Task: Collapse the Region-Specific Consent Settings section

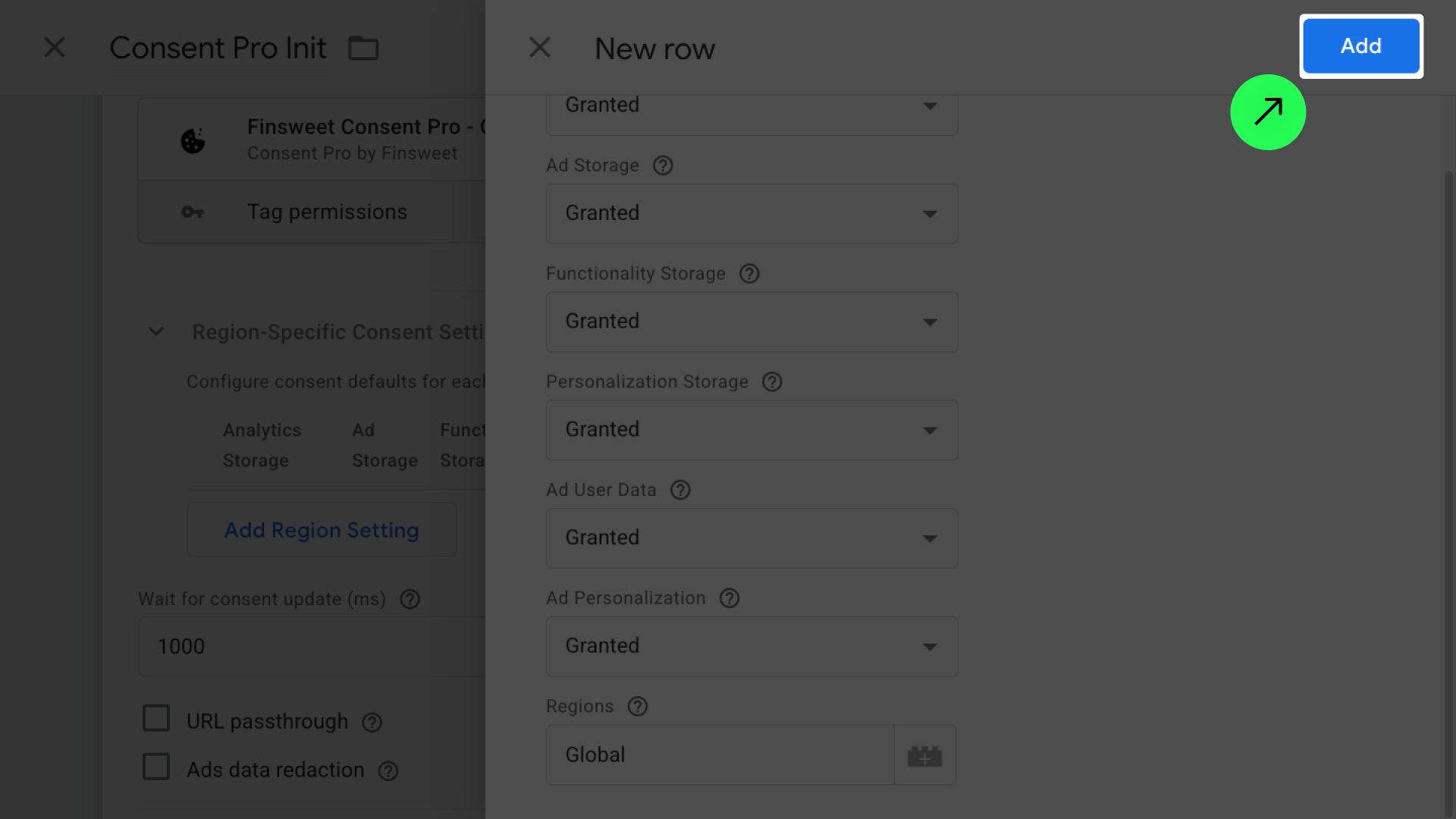Action: coord(156,332)
